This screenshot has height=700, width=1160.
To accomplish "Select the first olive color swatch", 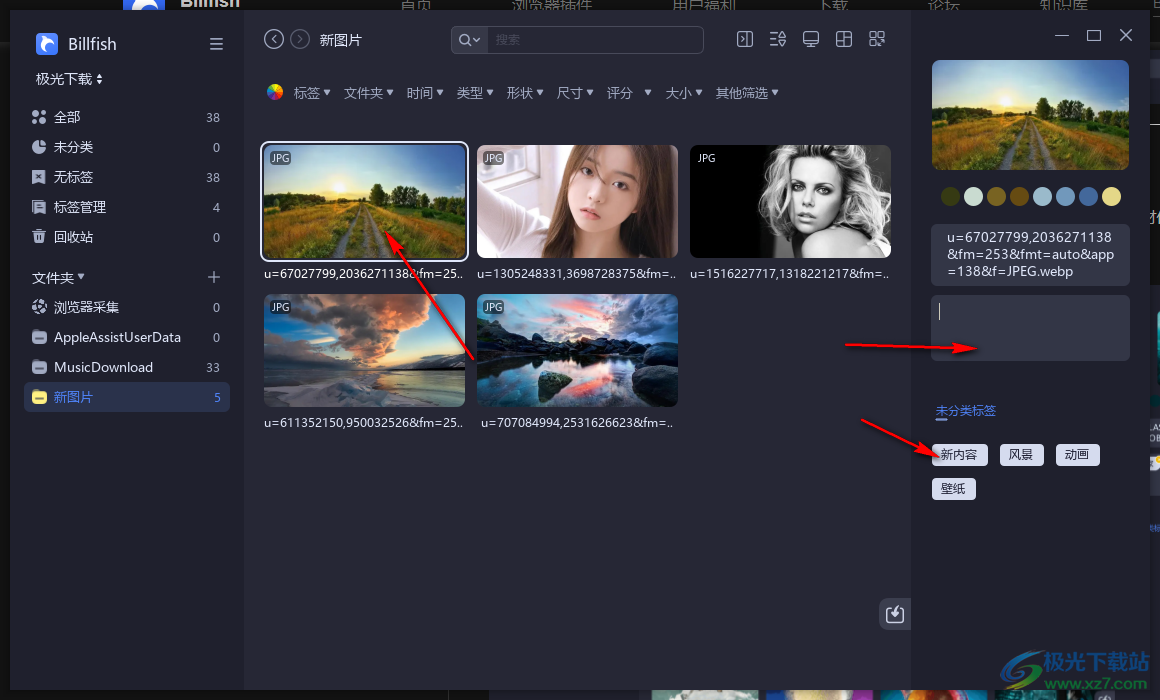I will (949, 196).
